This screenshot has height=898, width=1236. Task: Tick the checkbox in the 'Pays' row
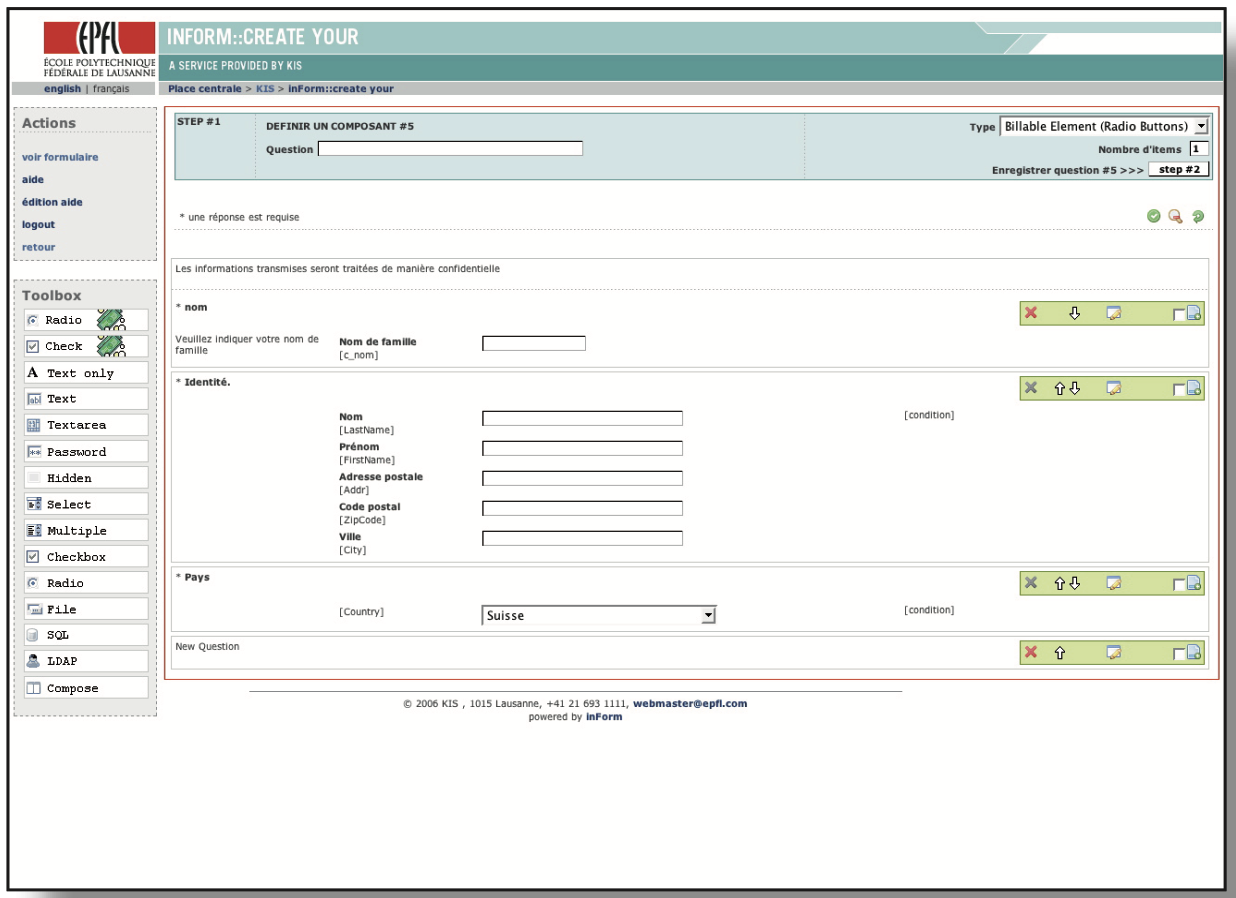tap(1179, 583)
